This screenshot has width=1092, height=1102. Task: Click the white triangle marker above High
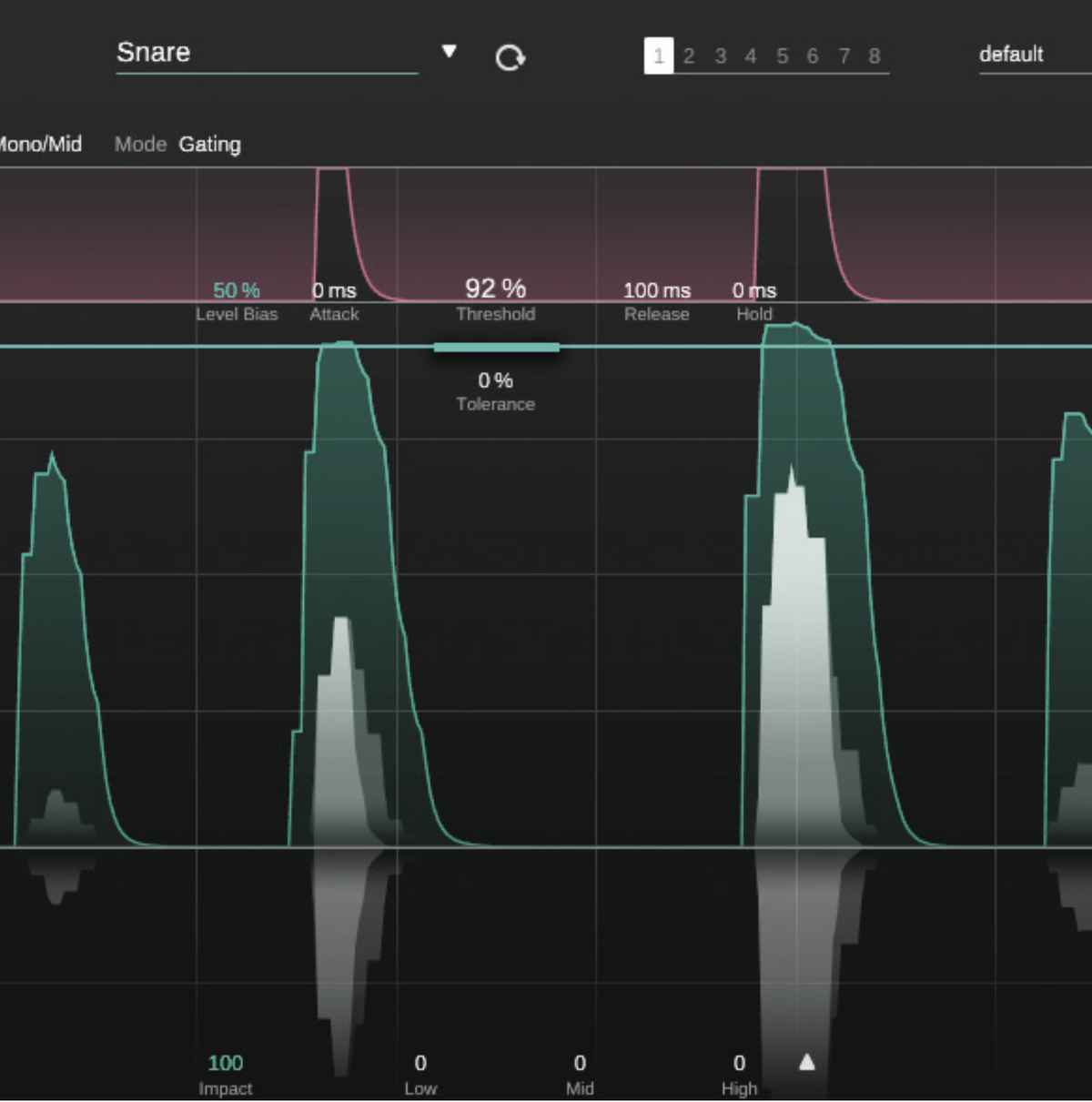pyautogui.click(x=806, y=1062)
